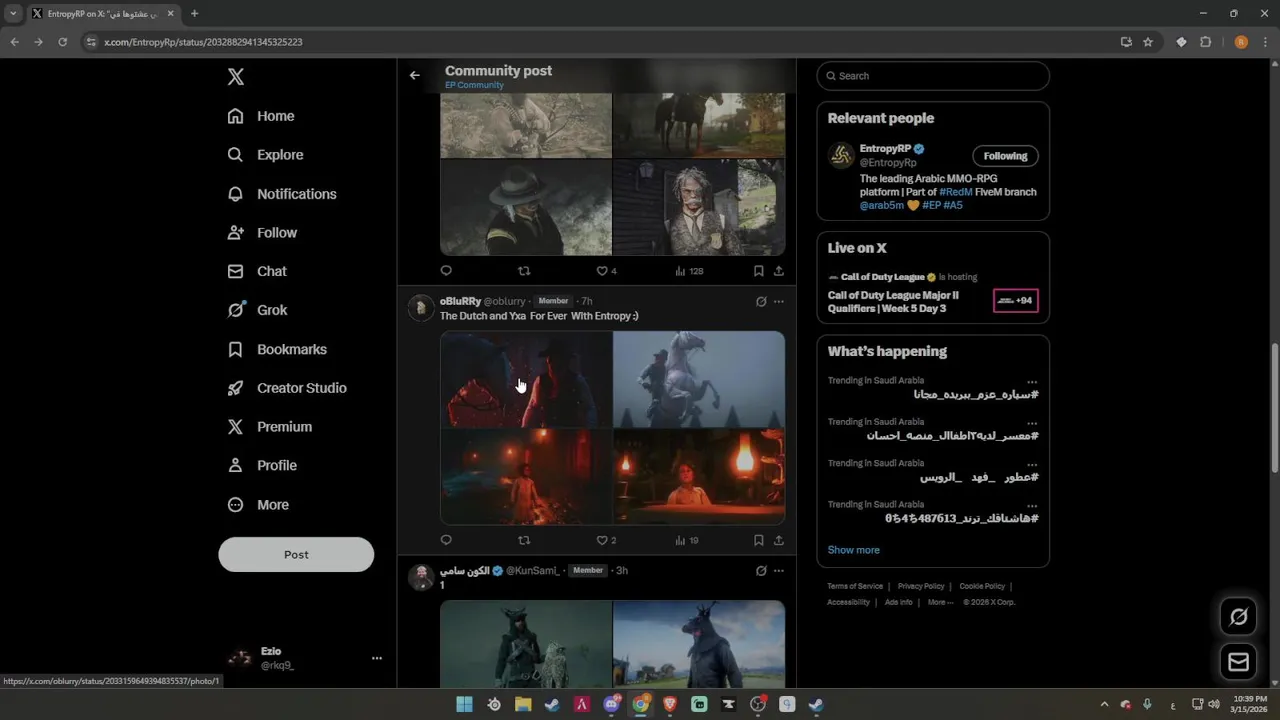Reload the browser page
Screen dimensions: 1280x720
pos(62,42)
